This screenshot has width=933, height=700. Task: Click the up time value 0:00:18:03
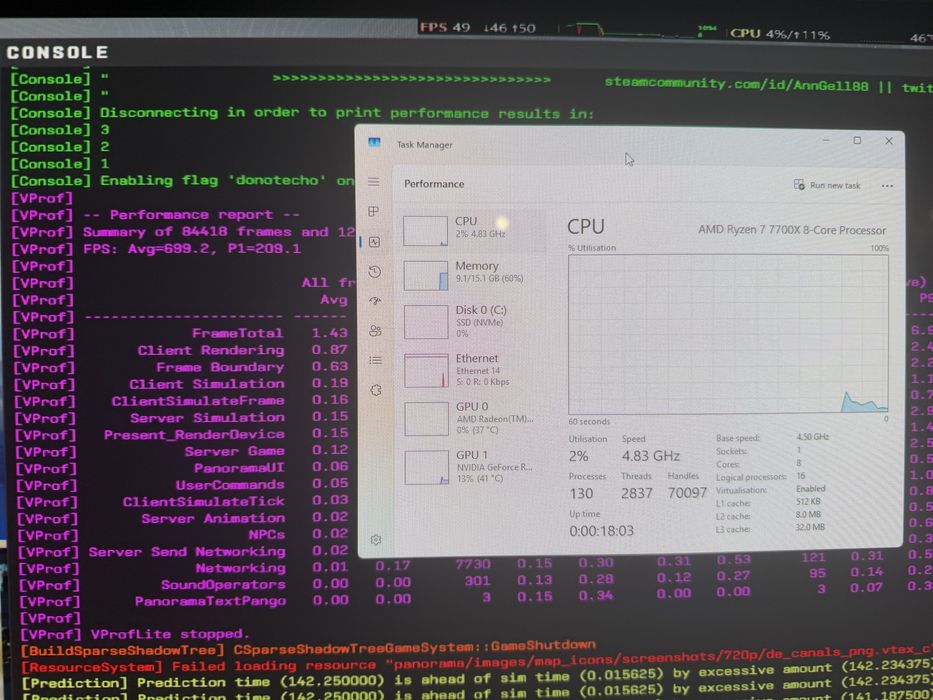coord(602,531)
